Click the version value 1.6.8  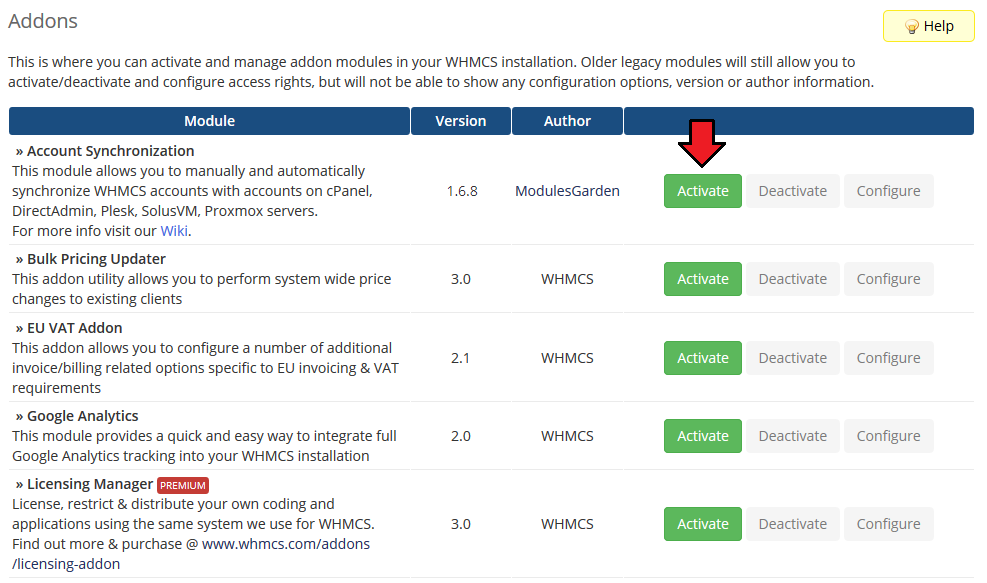point(462,191)
